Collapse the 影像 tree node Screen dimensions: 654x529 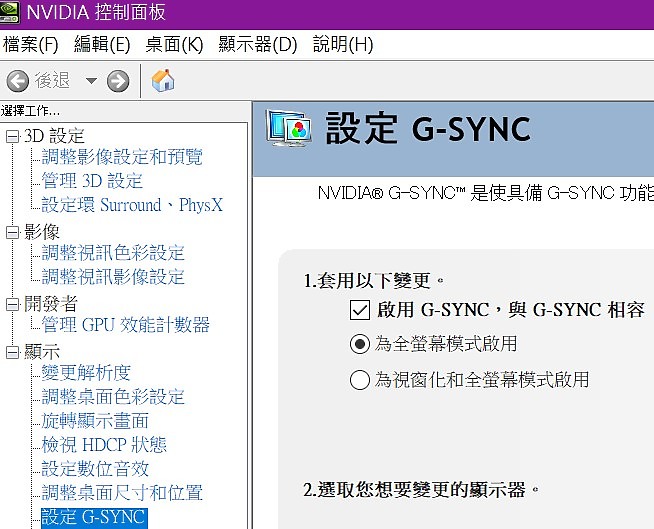coord(13,232)
